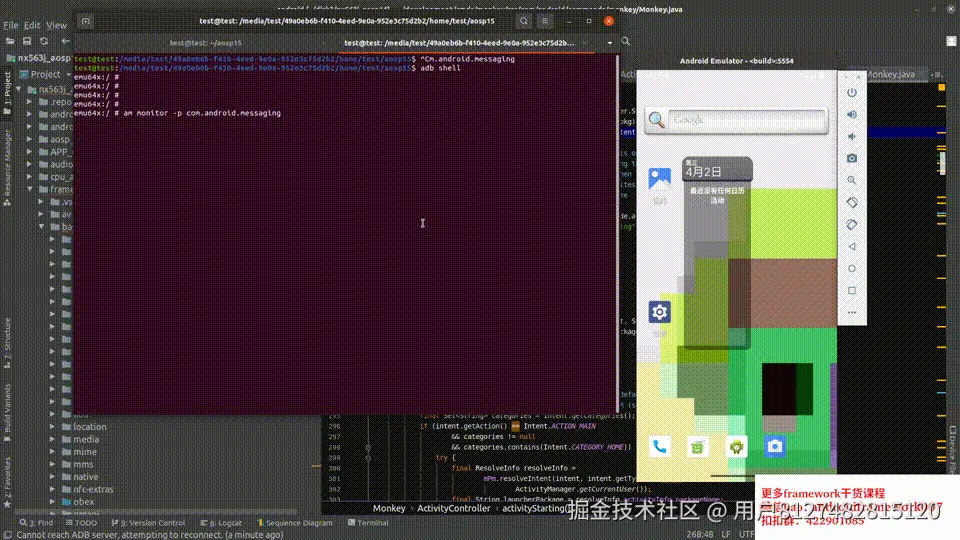
Task: Open the emulator extended controls (three dots)
Action: point(852,313)
